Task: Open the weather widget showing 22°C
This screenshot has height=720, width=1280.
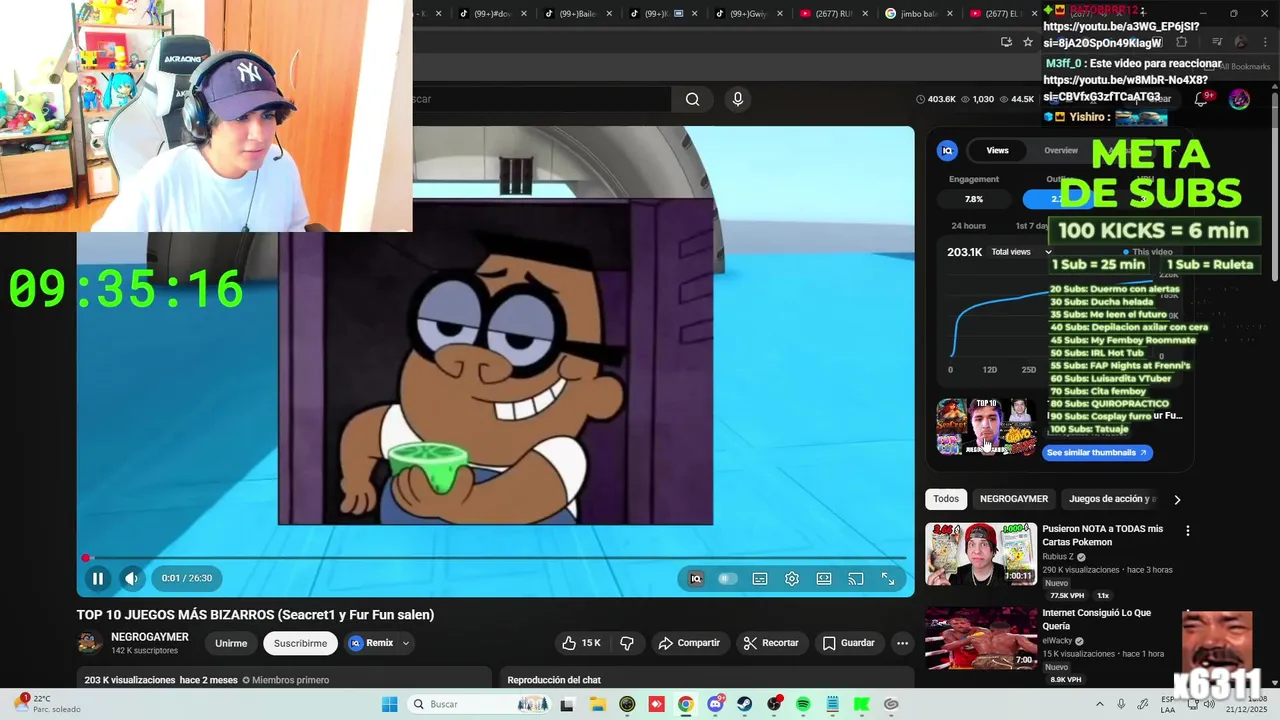Action: coord(47,704)
